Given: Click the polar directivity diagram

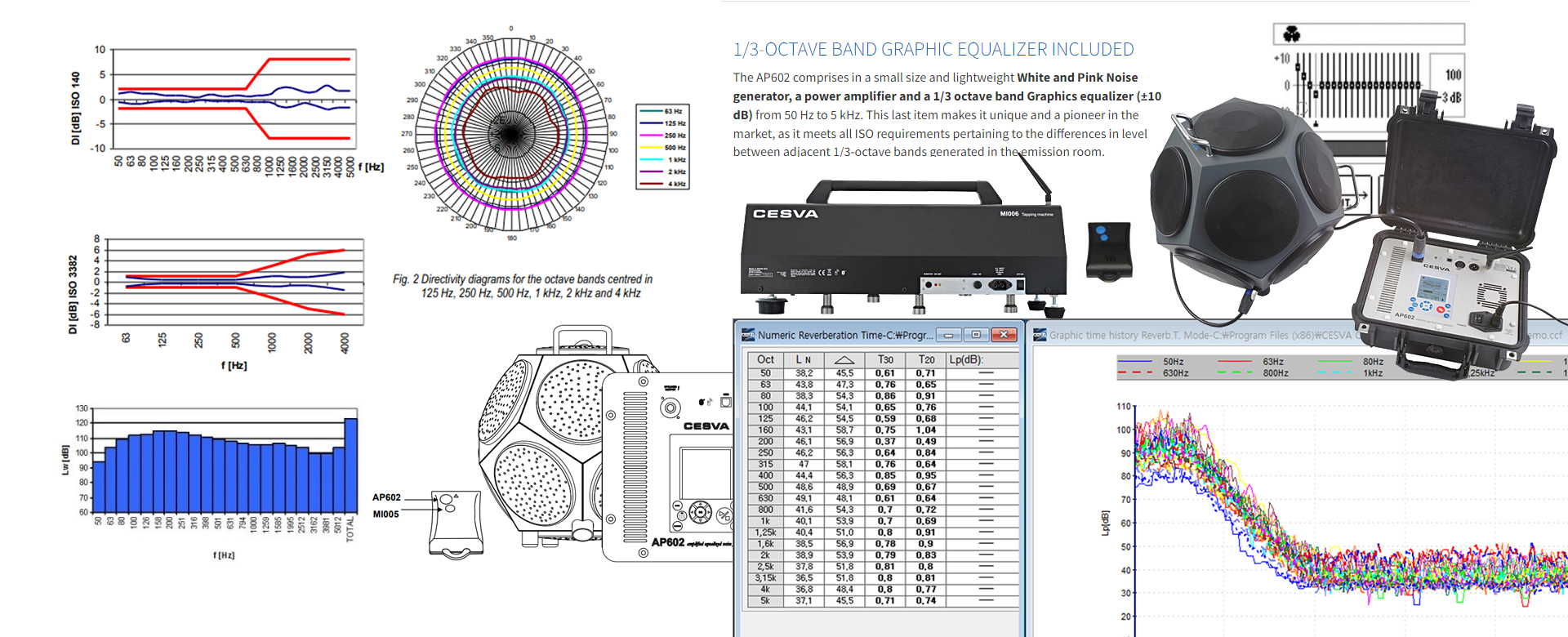Looking at the screenshot, I should (512, 133).
